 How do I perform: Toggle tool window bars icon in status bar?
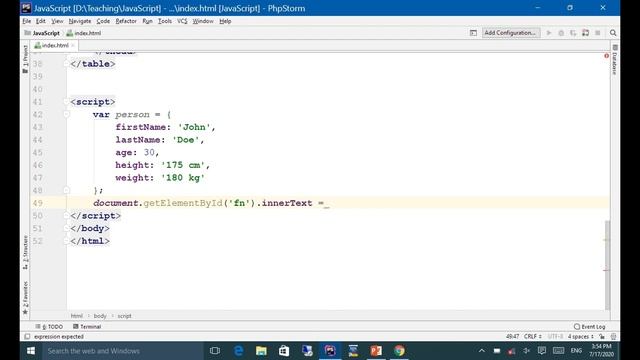click(27, 336)
